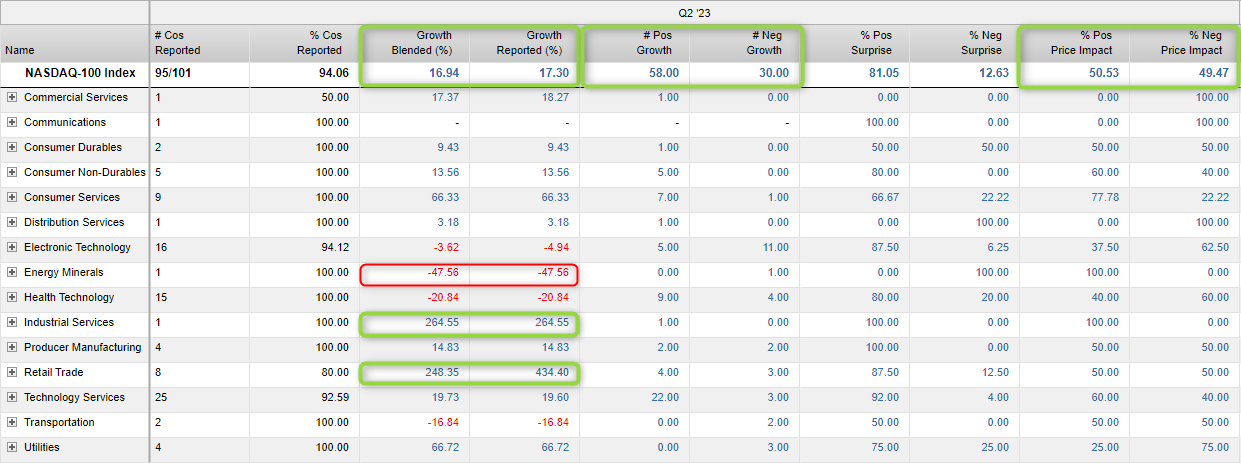The image size is (1241, 463).
Task: Click the Growth Blended (%) header
Action: (x=415, y=43)
